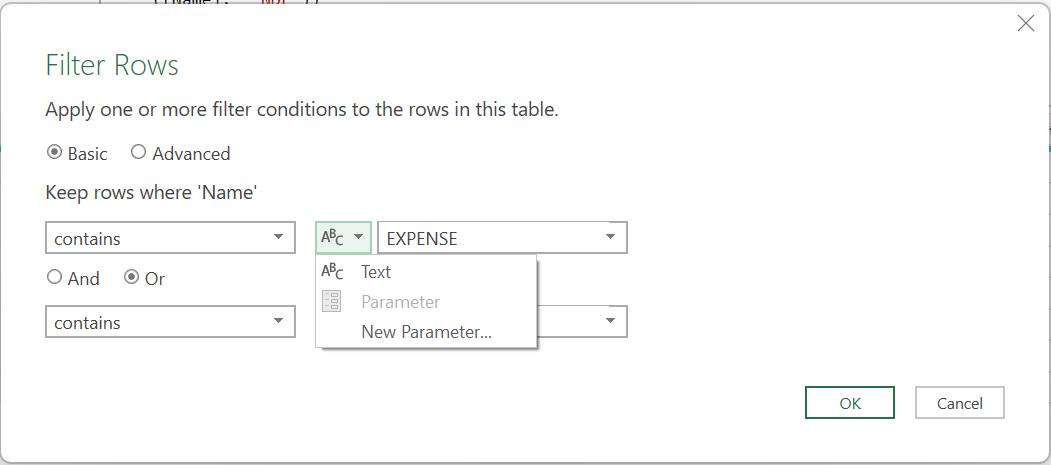Expand the EXPENSE value dropdown arrow
This screenshot has width=1051, height=465.
coord(610,237)
